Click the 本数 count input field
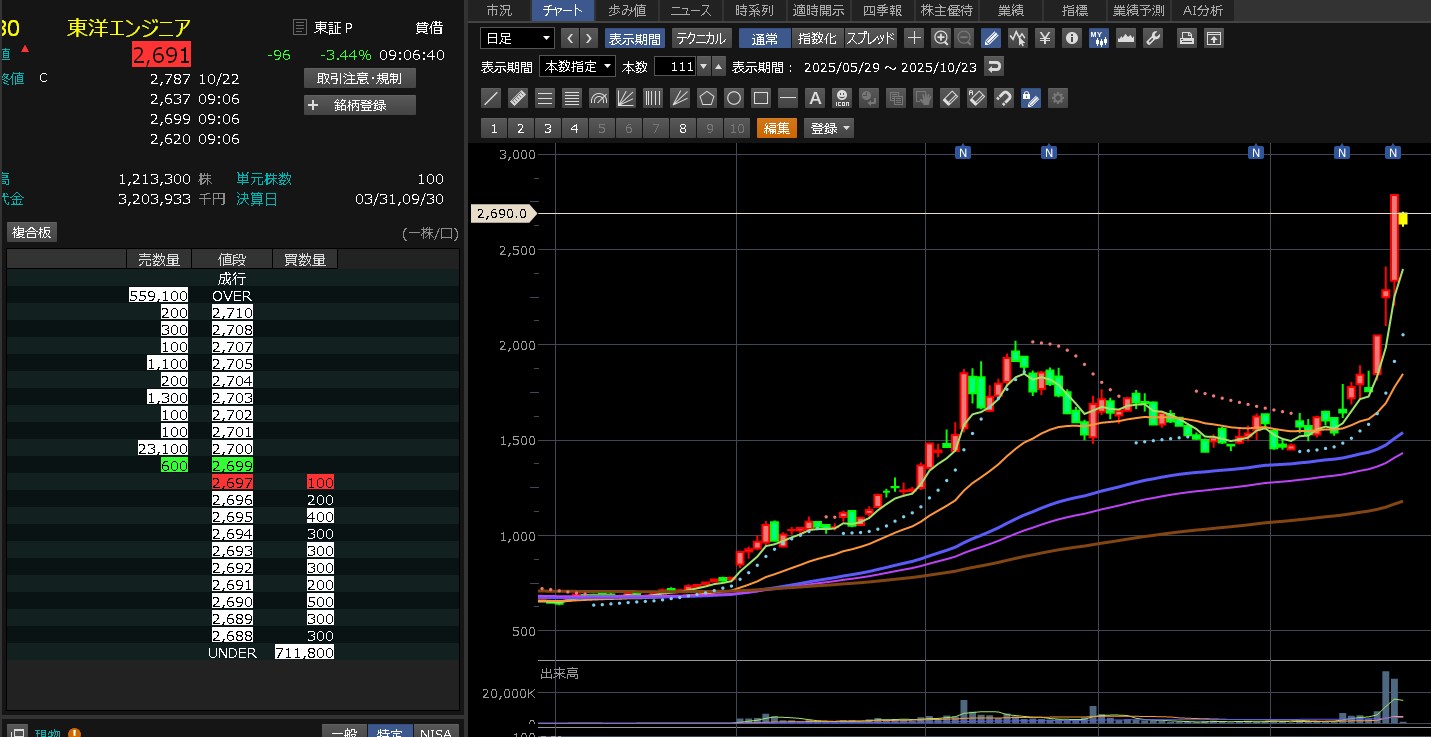This screenshot has height=737, width=1431. click(674, 67)
